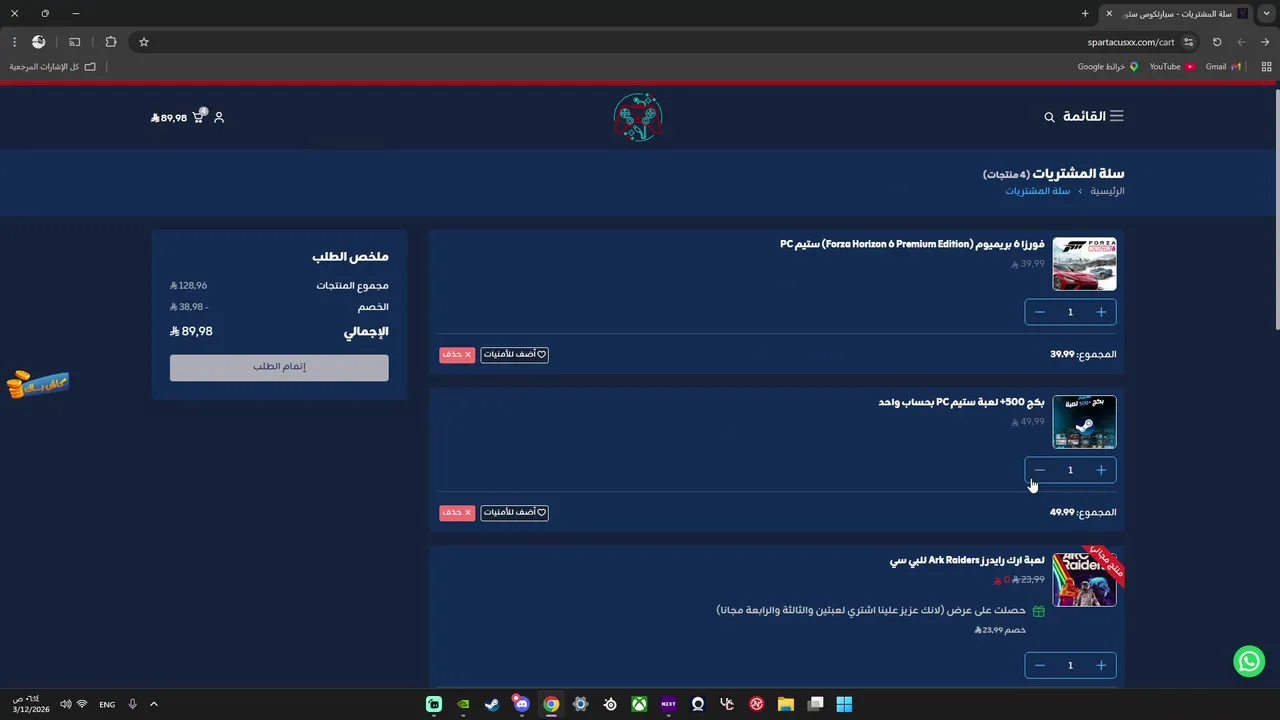The image size is (1280, 720).
Task: Click the gift offer icon under Ark Raiders
Action: [1038, 611]
